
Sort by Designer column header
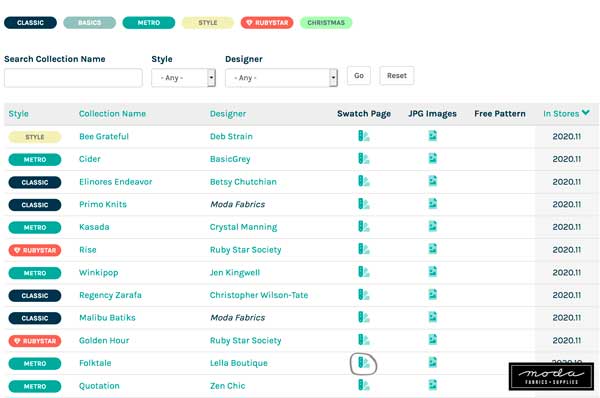click(x=228, y=114)
